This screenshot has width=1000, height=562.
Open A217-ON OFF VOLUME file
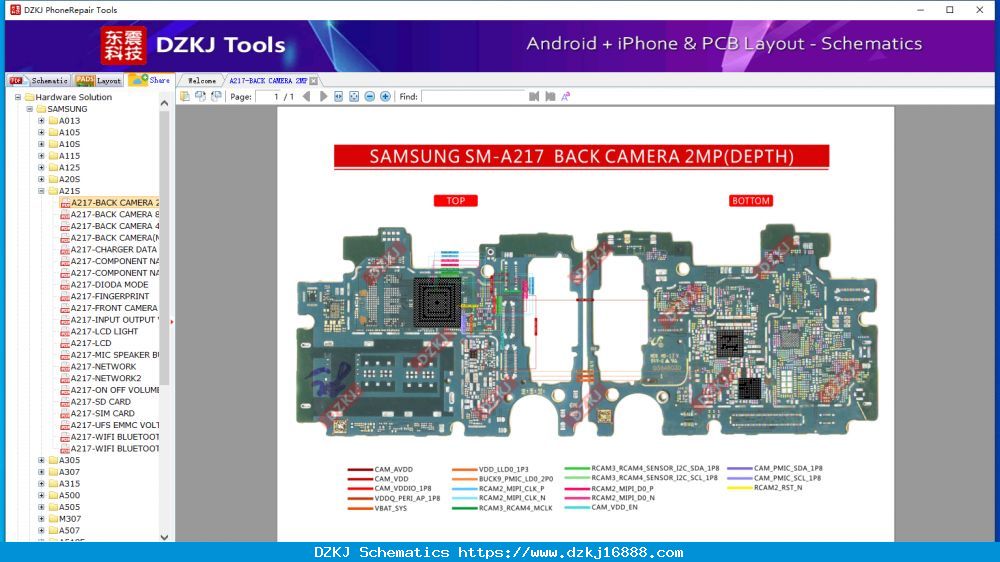pyautogui.click(x=115, y=390)
